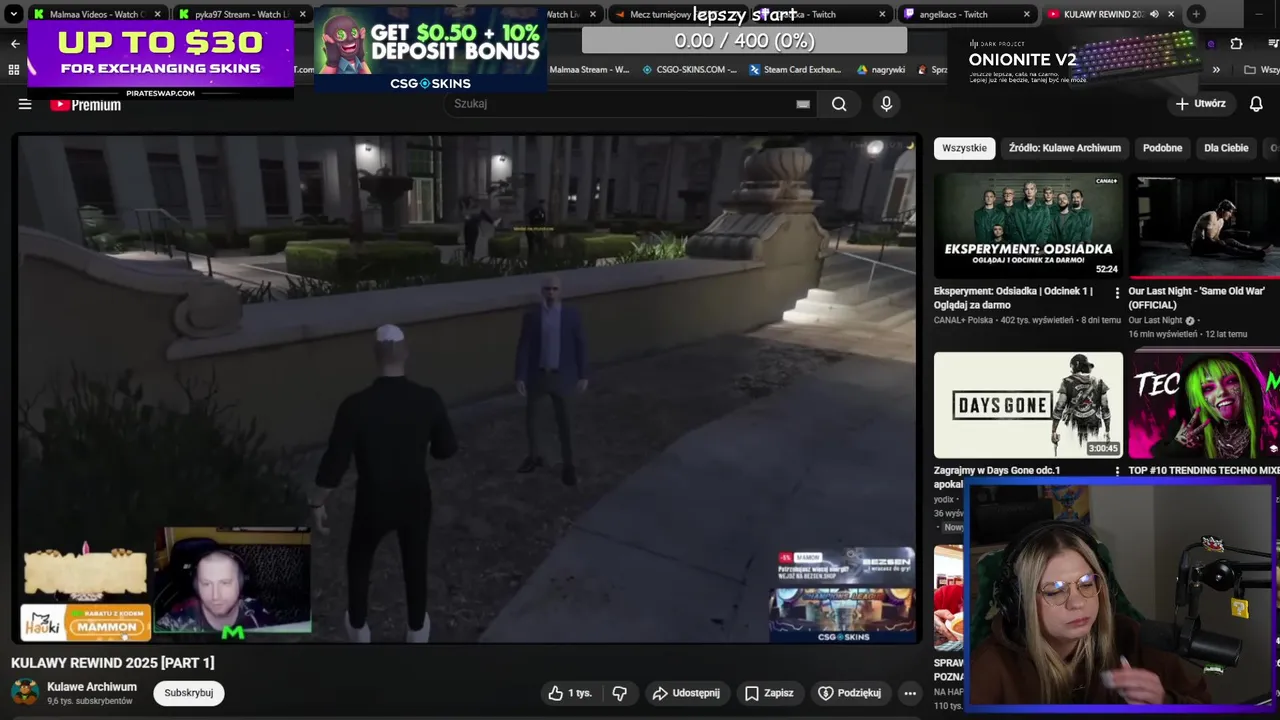Close the Malmaa Videos tab
Viewport: 1280px width, 720px height.
157,14
